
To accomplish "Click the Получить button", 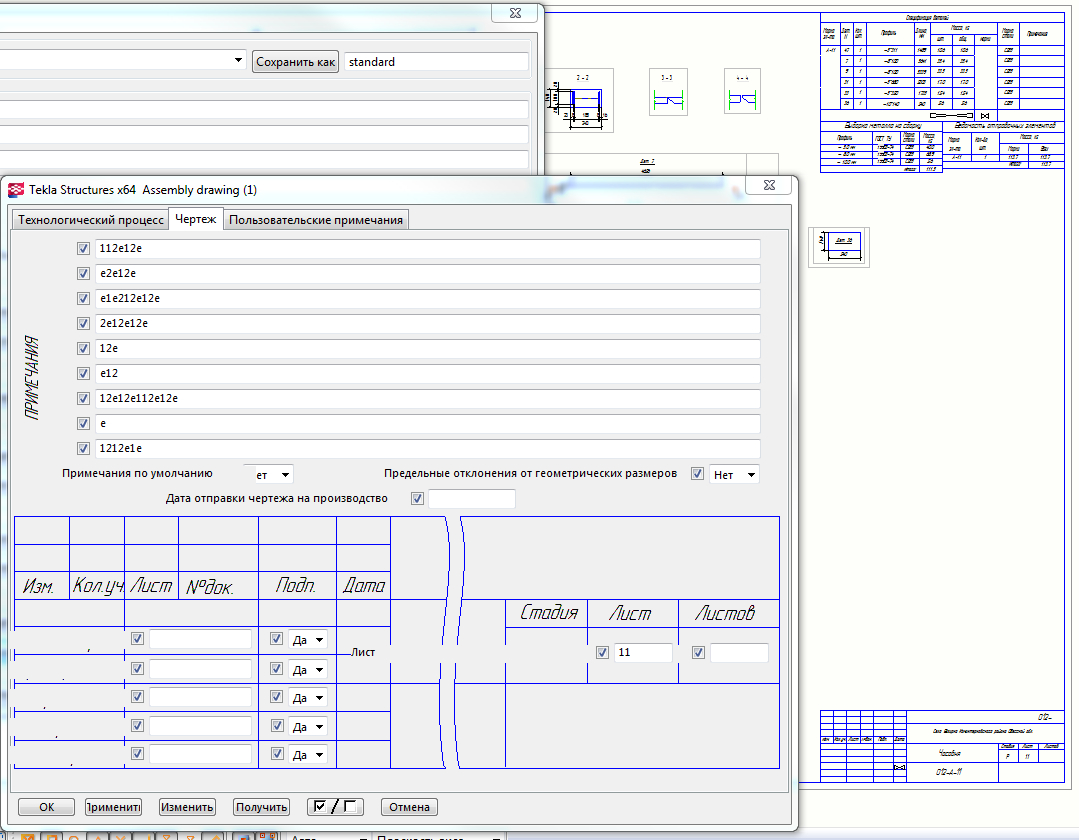I will click(262, 807).
